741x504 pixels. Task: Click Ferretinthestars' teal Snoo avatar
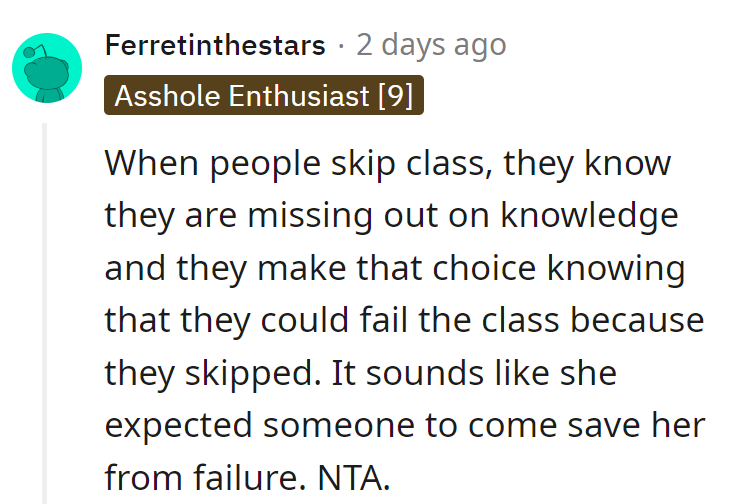[46, 67]
